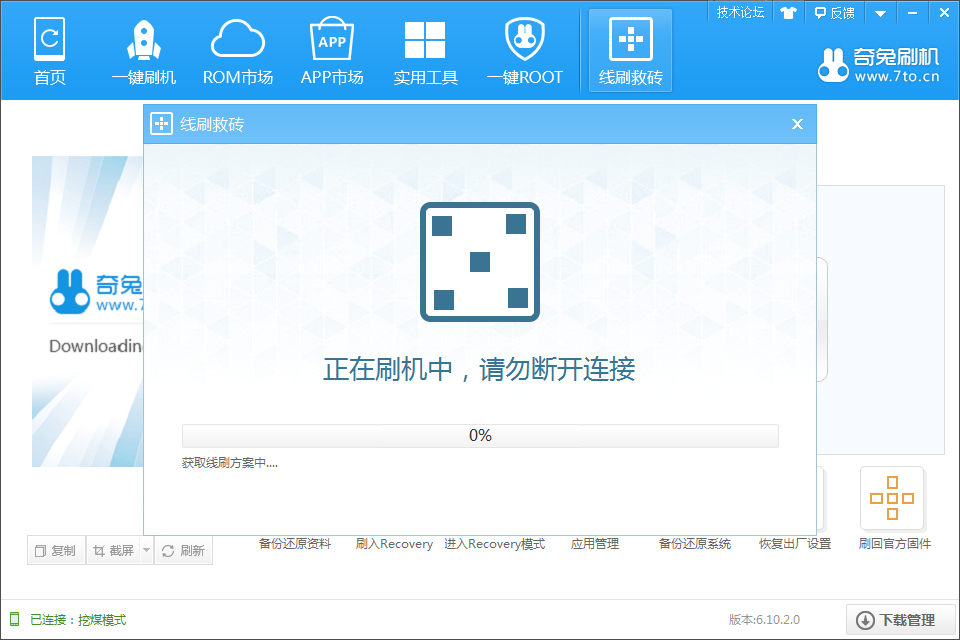Close the 线刷救砖 dialog
The height and width of the screenshot is (640, 960).
[797, 124]
